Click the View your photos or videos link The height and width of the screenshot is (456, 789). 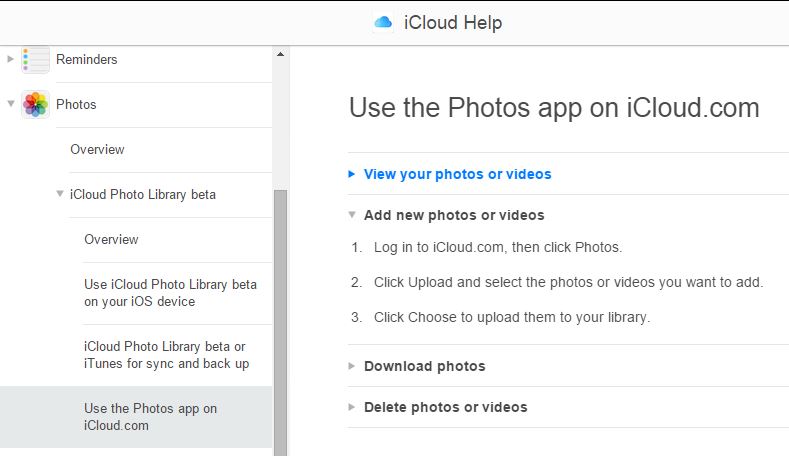pyautogui.click(x=457, y=174)
